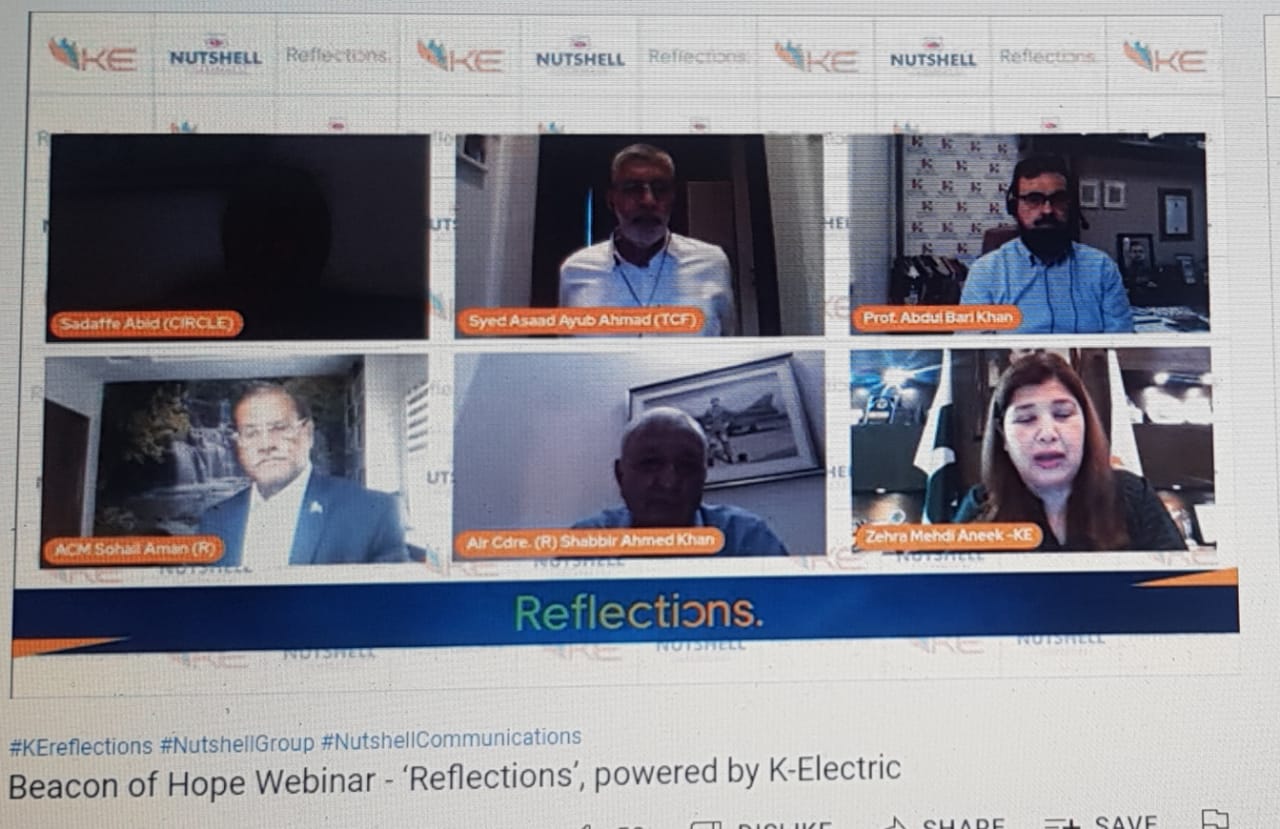Click the Dislike thumbs-down icon
This screenshot has height=829, width=1280.
706,825
